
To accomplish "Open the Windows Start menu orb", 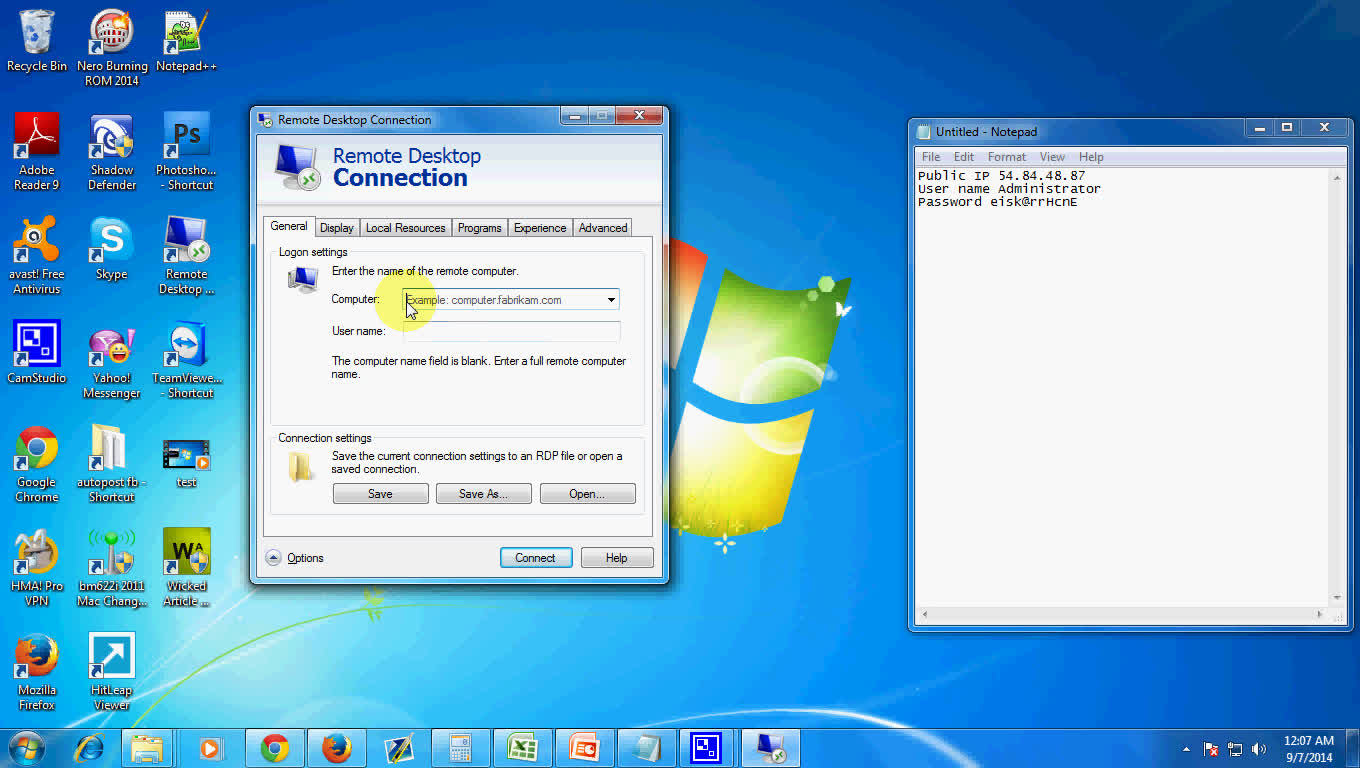I will 27,748.
